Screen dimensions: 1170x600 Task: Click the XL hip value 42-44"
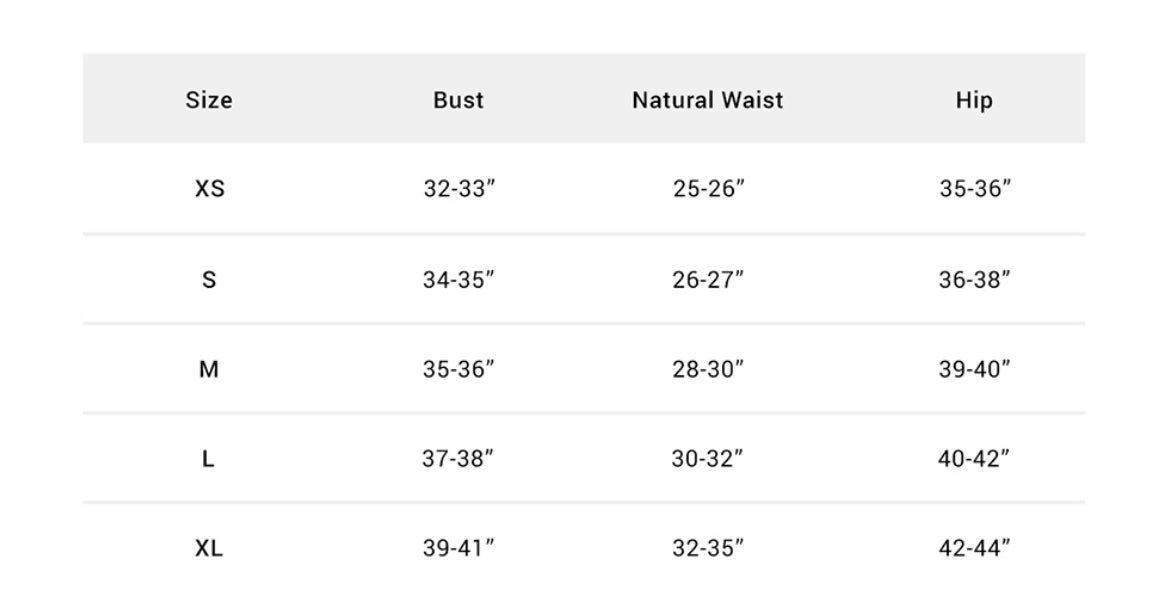tap(975, 549)
